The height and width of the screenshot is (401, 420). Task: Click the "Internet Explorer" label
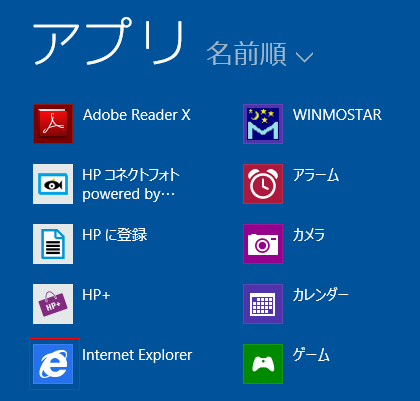click(x=137, y=355)
